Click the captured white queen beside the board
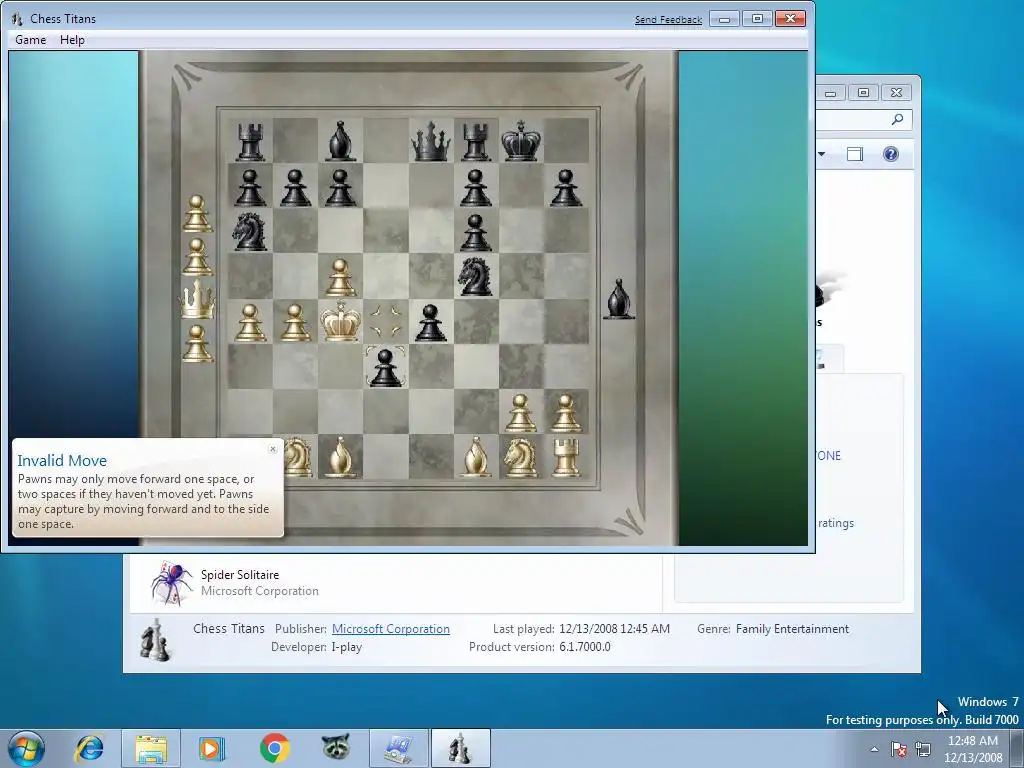The image size is (1024, 768). (197, 299)
